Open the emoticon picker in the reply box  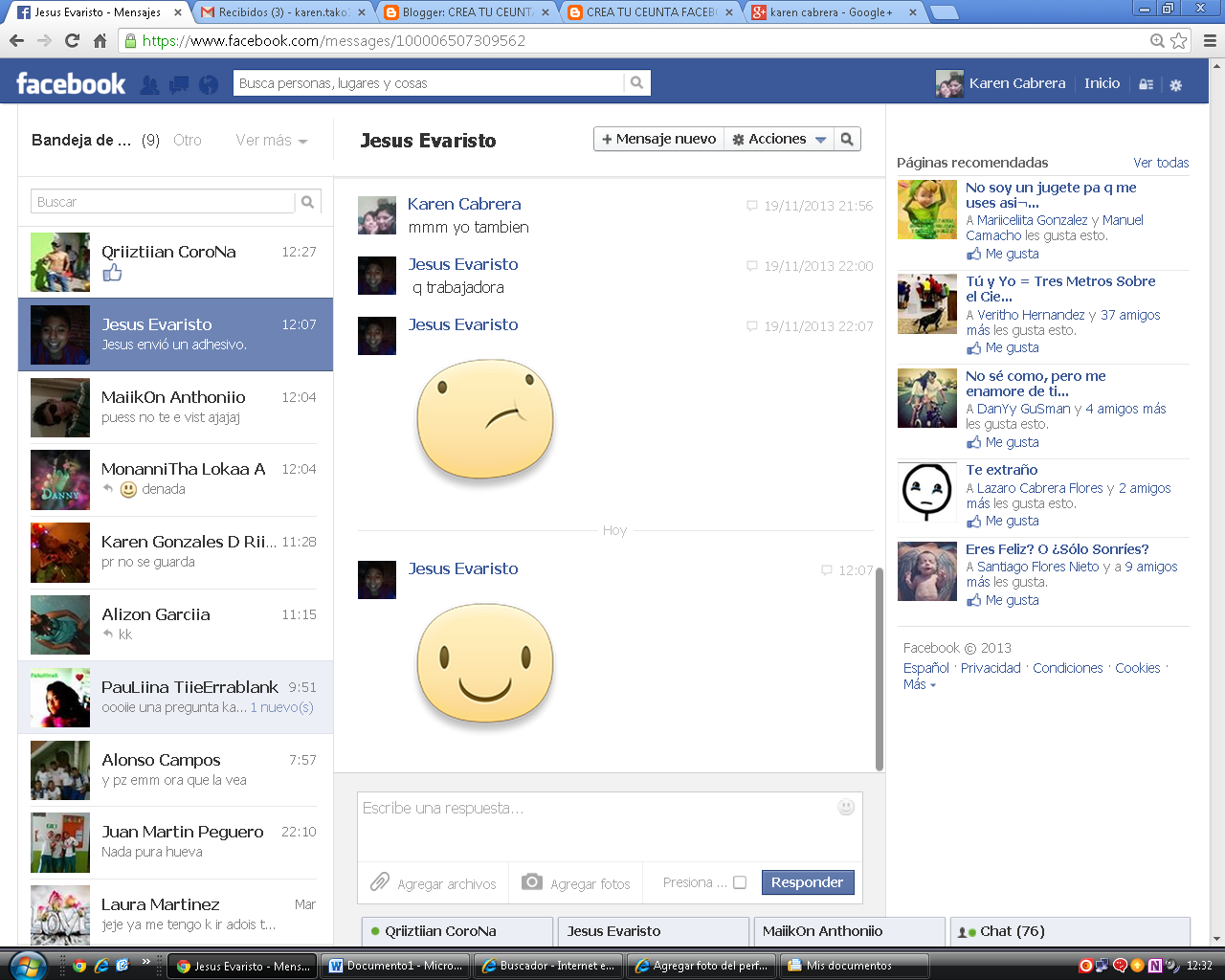point(846,807)
